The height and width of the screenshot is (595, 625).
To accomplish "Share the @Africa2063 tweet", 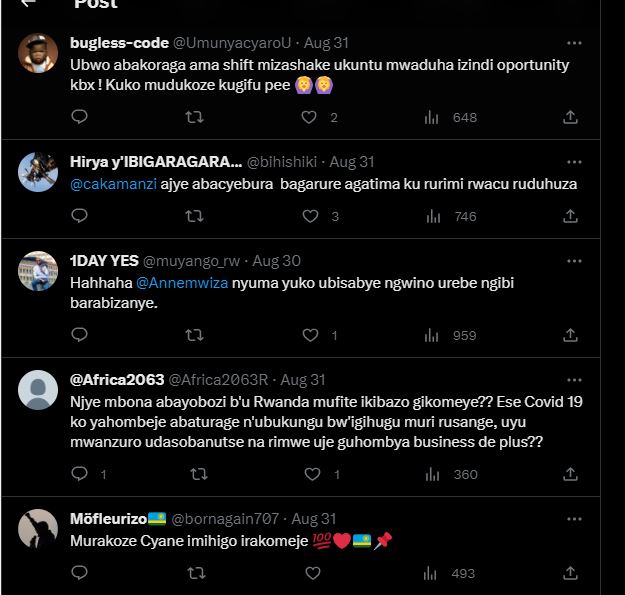I will coord(570,474).
